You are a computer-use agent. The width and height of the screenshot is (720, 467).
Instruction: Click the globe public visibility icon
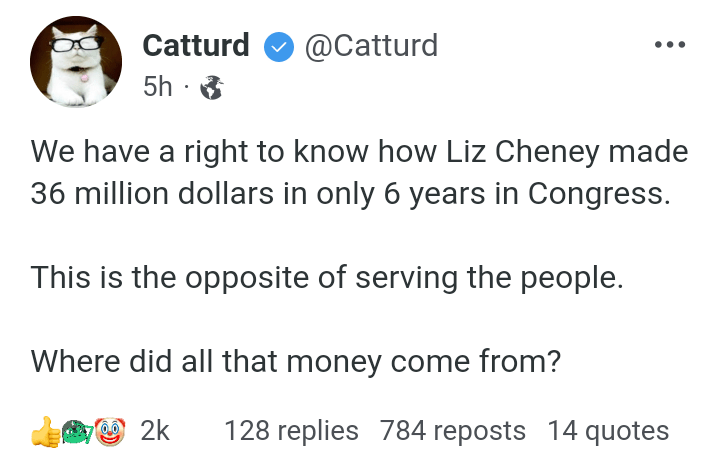pos(211,88)
